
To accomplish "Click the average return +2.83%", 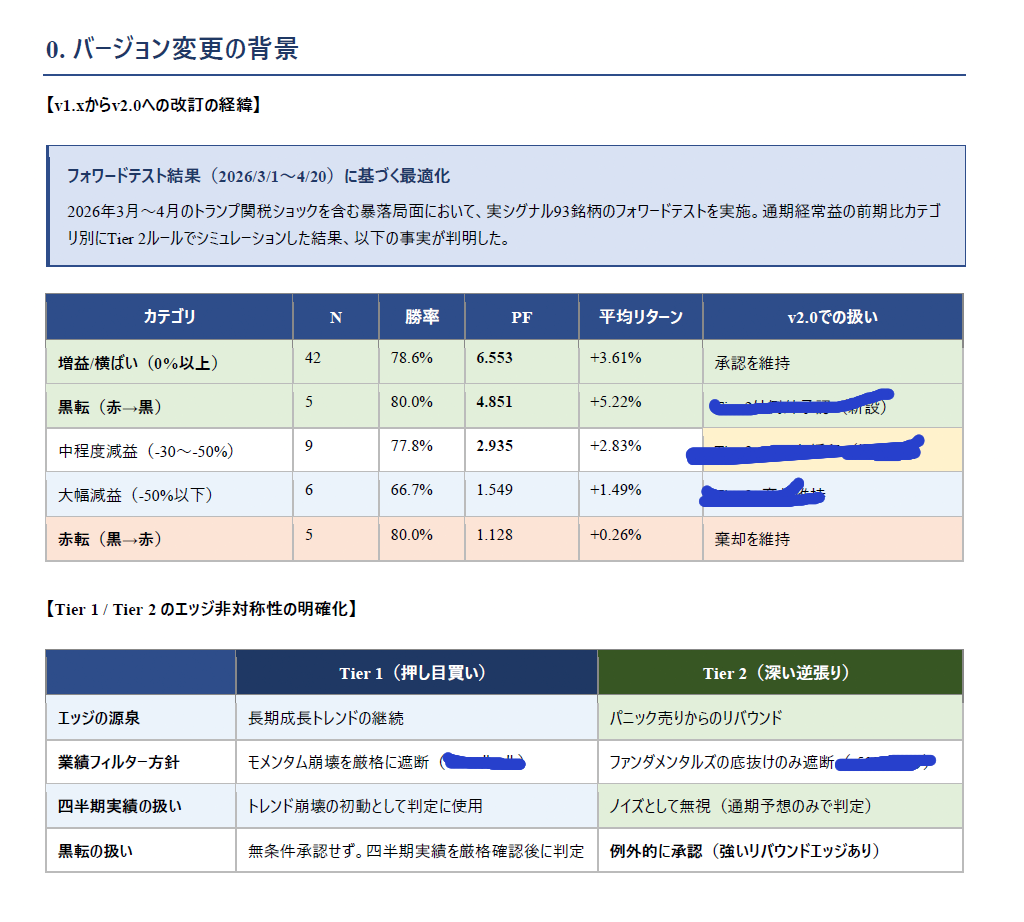I will pos(615,446).
